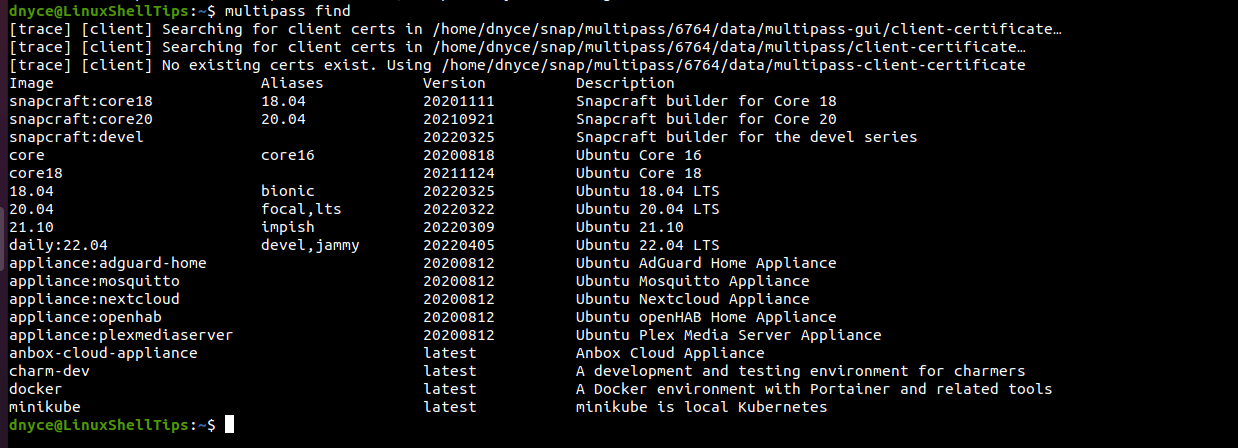The image size is (1238, 448).
Task: Select the 'appliance:adguard-home' image name
Action: (107, 263)
